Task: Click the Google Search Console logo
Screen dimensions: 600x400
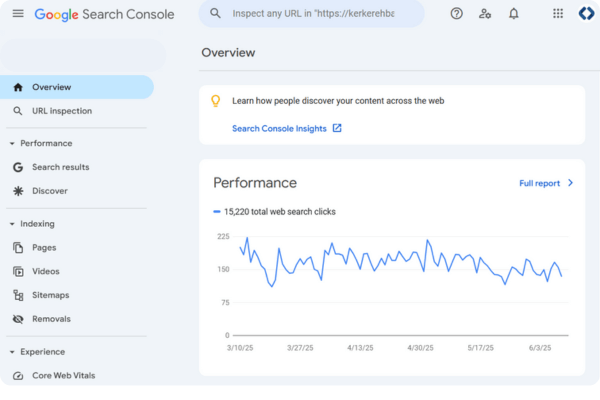Action: click(104, 15)
